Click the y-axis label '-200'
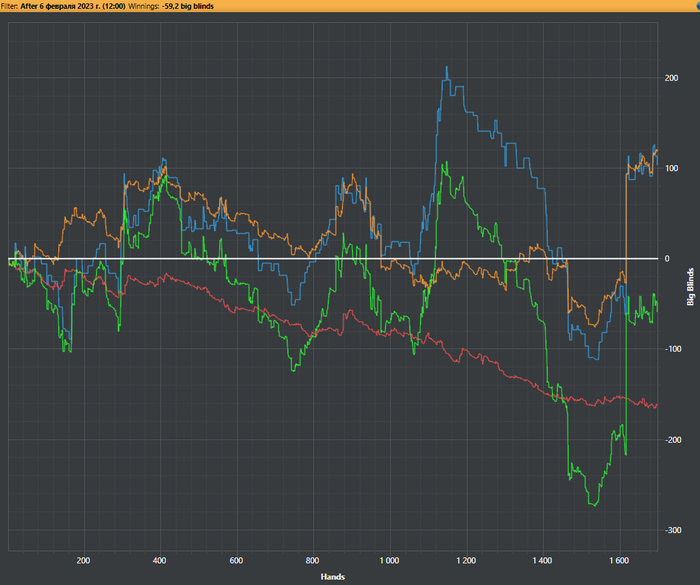 (671, 440)
